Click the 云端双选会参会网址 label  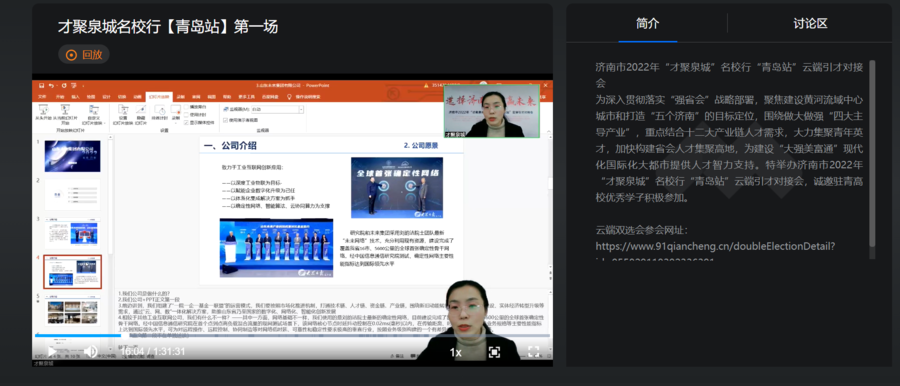[641, 230]
